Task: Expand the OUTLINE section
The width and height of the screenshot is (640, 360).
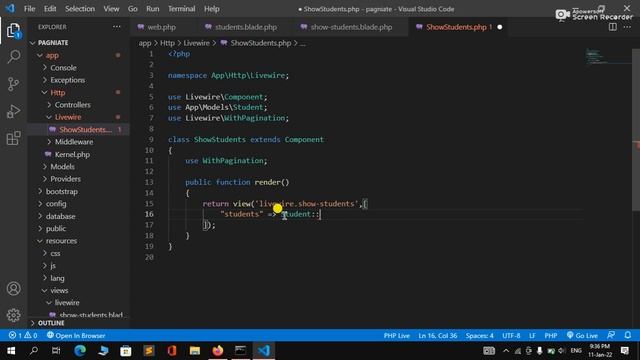Action: (x=51, y=323)
